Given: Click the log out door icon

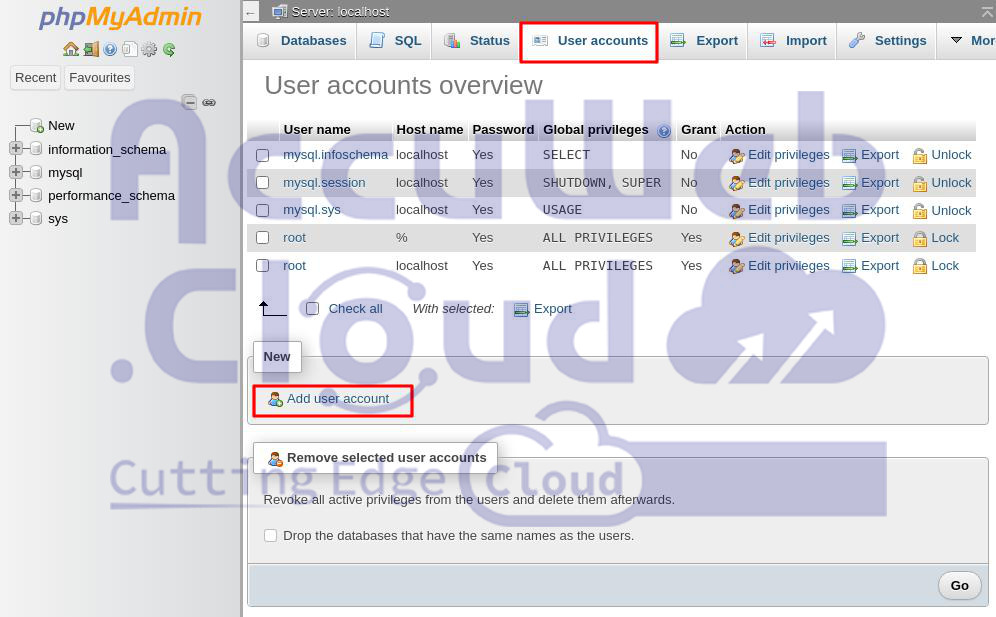Looking at the screenshot, I should [x=91, y=50].
